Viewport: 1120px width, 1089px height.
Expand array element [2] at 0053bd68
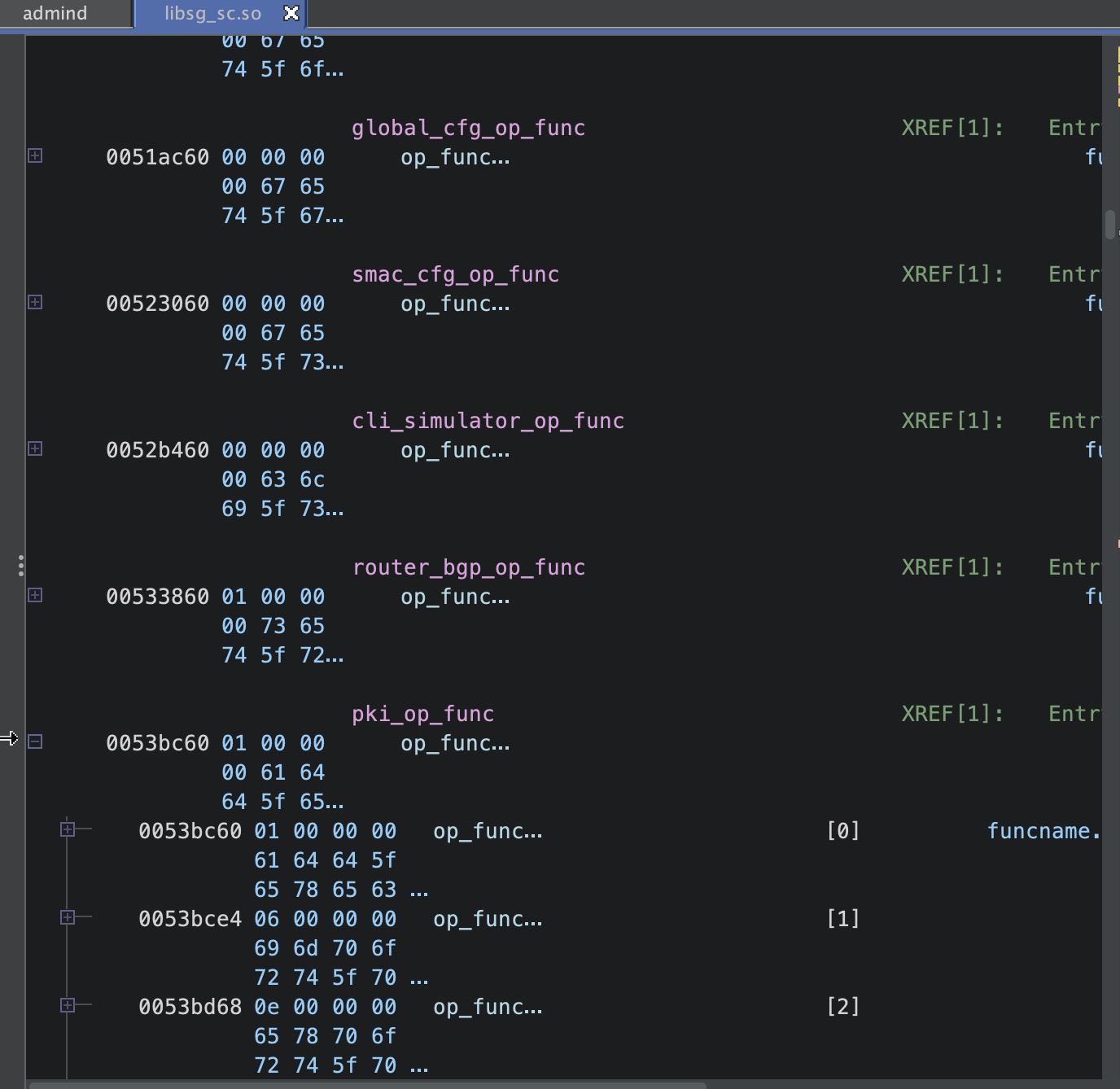click(x=68, y=1005)
